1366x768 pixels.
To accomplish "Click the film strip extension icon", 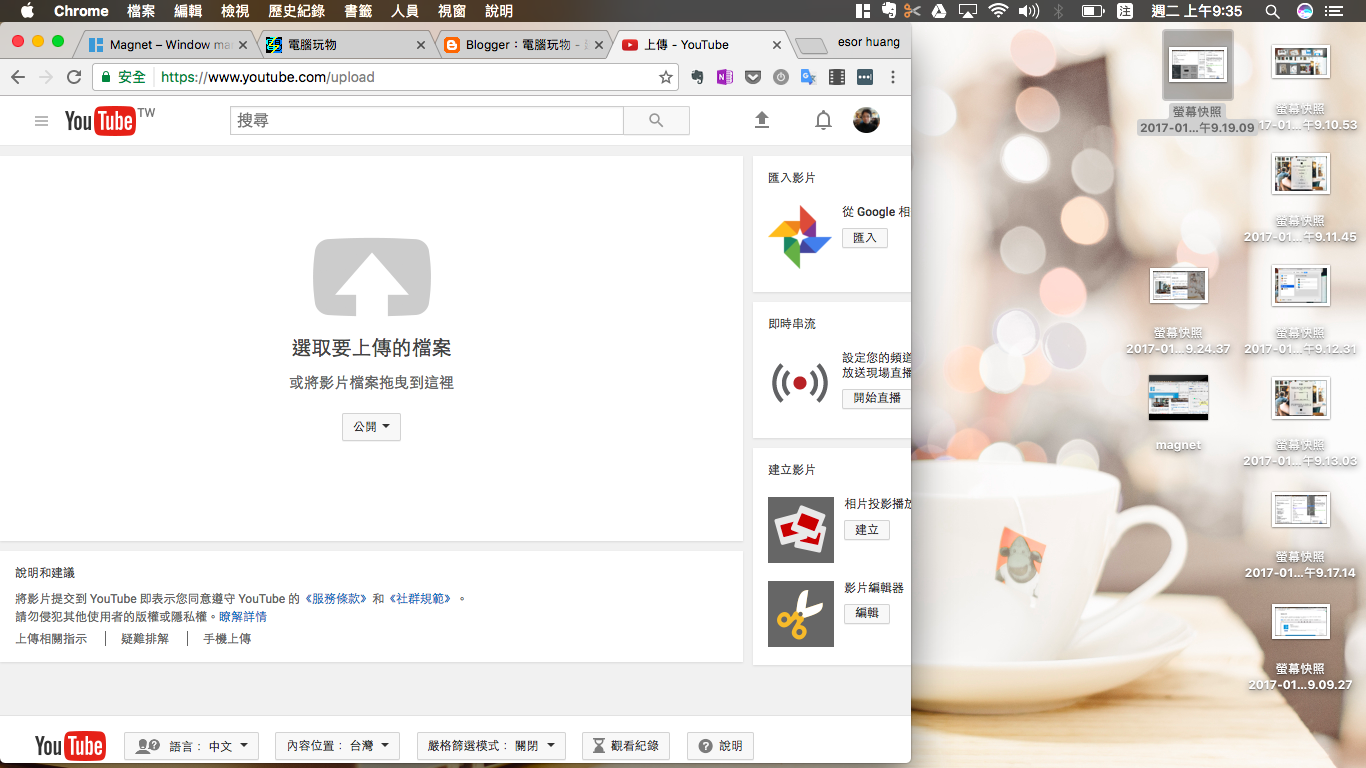I will click(x=837, y=77).
